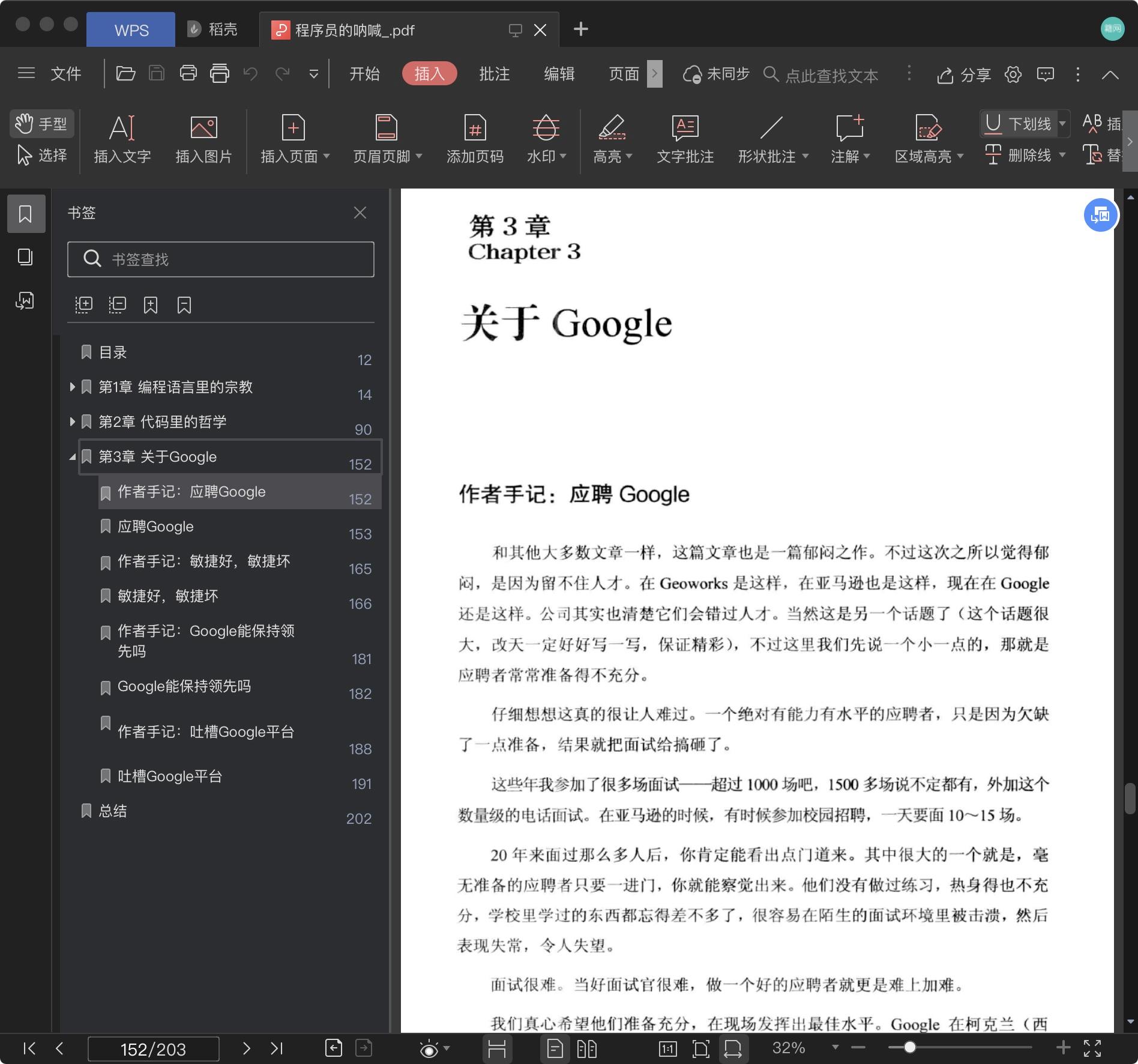The width and height of the screenshot is (1138, 1064).
Task: Click the bookmark search field
Action: click(221, 259)
